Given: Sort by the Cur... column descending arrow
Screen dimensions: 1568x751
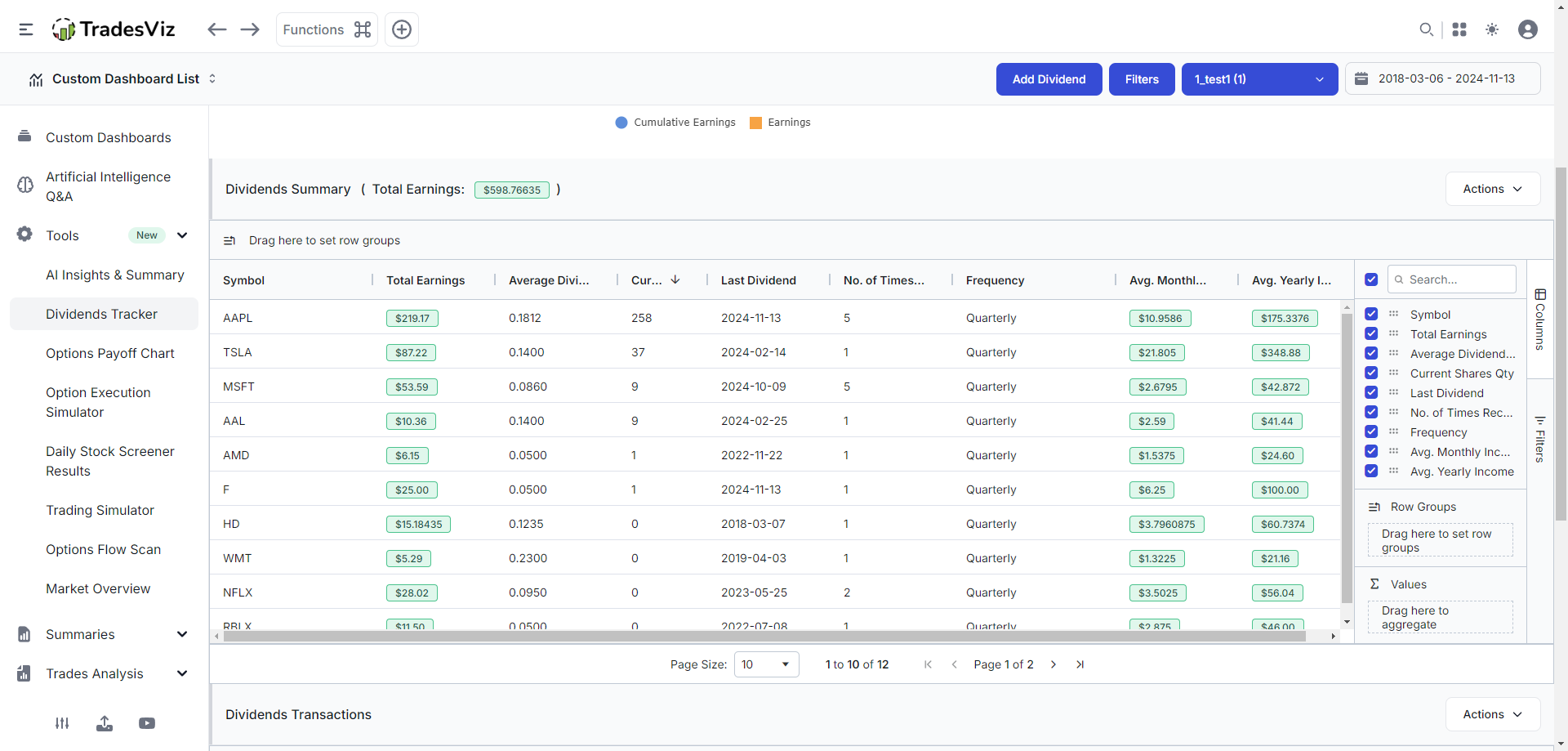Looking at the screenshot, I should (x=675, y=279).
